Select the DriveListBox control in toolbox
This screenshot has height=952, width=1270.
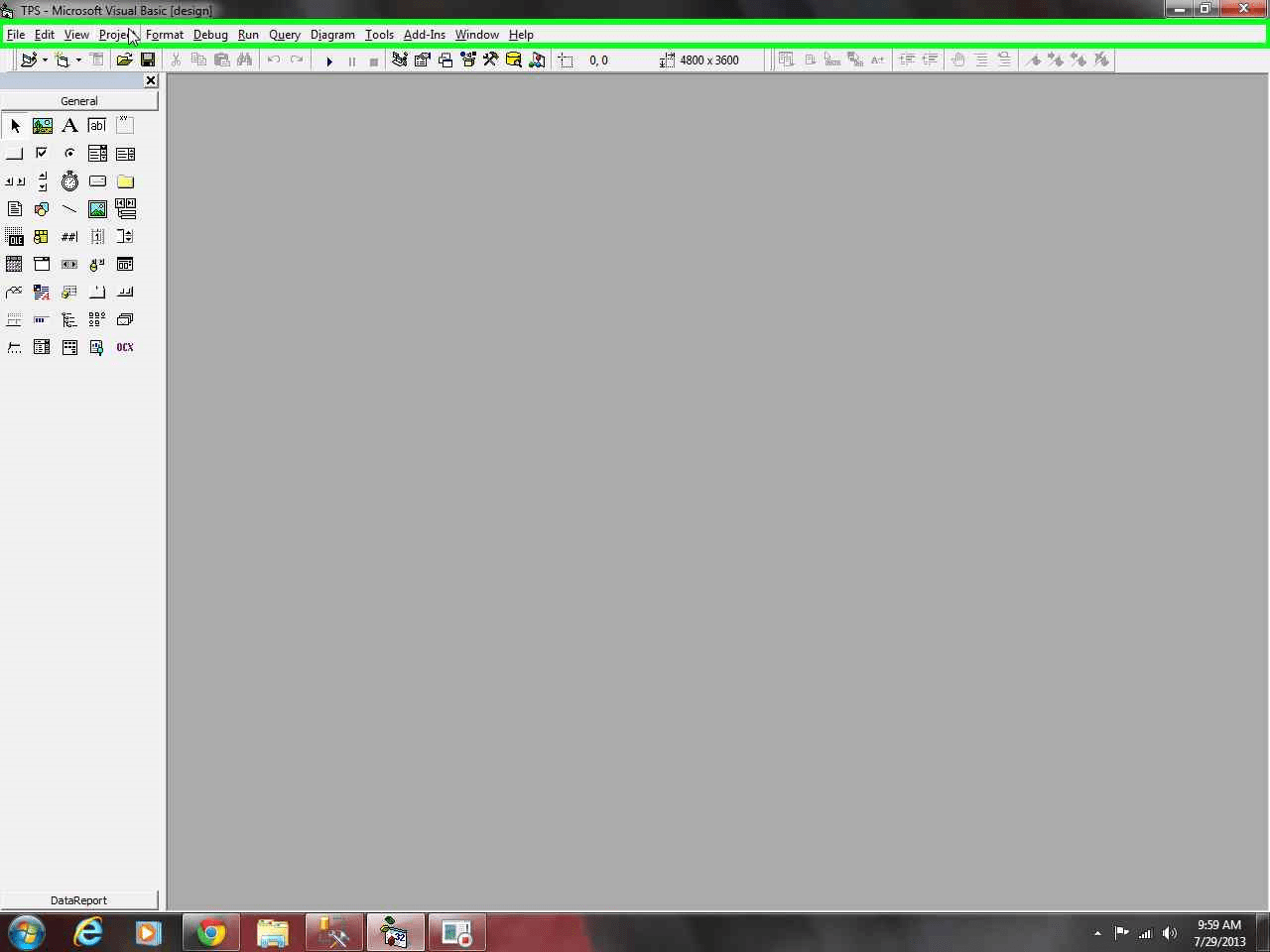[97, 181]
